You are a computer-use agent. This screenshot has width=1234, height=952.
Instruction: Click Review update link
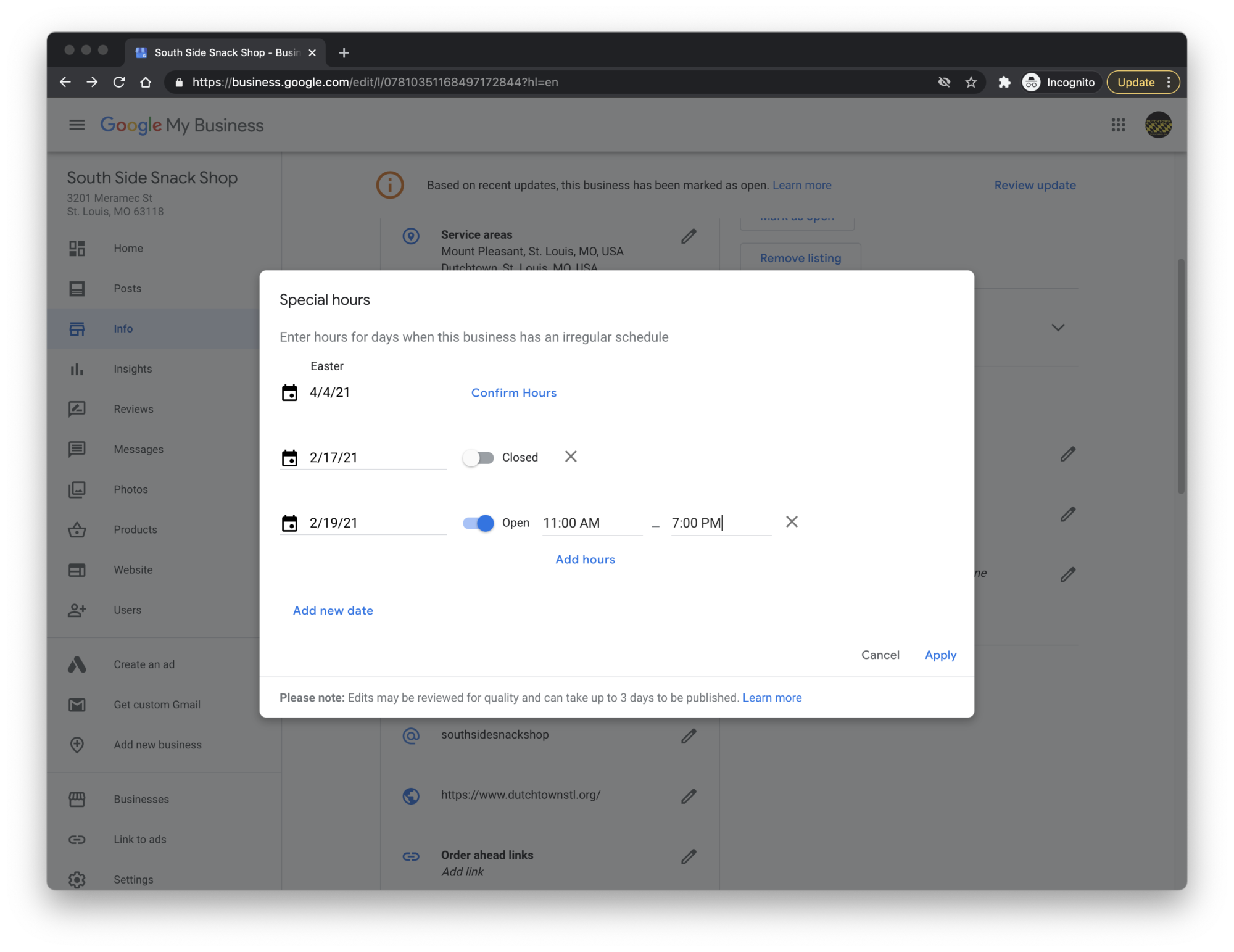(x=1035, y=185)
